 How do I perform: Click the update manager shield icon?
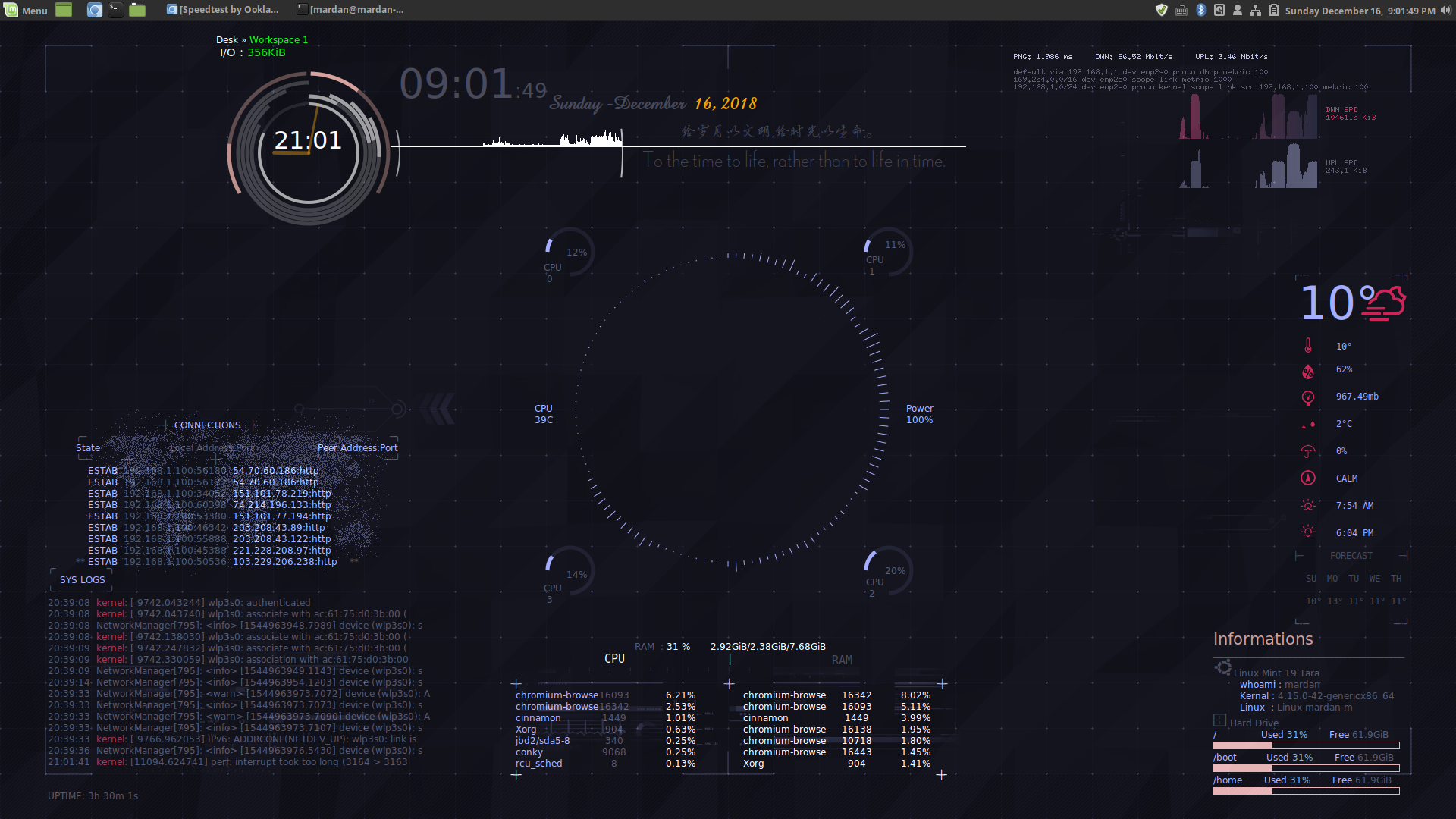pyautogui.click(x=1161, y=10)
